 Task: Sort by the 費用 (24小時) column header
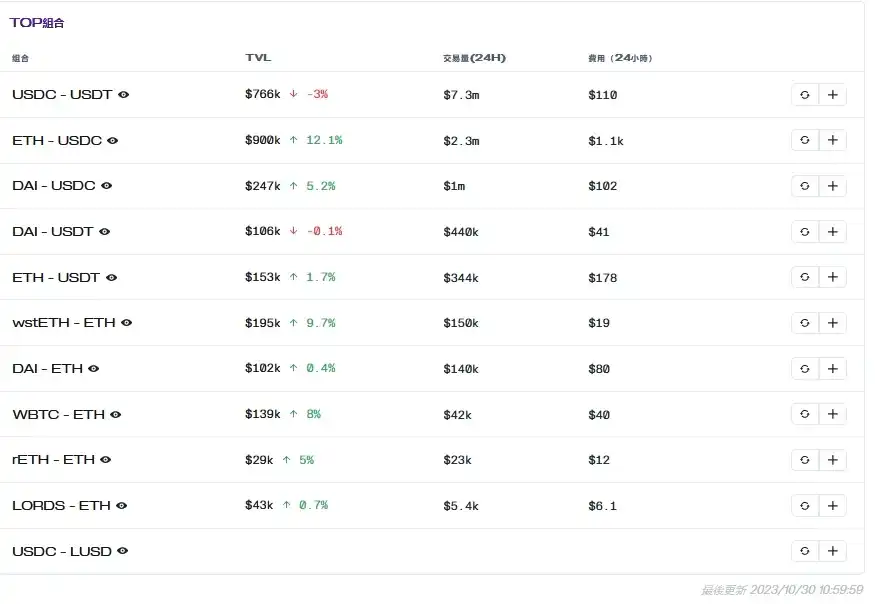[x=619, y=58]
